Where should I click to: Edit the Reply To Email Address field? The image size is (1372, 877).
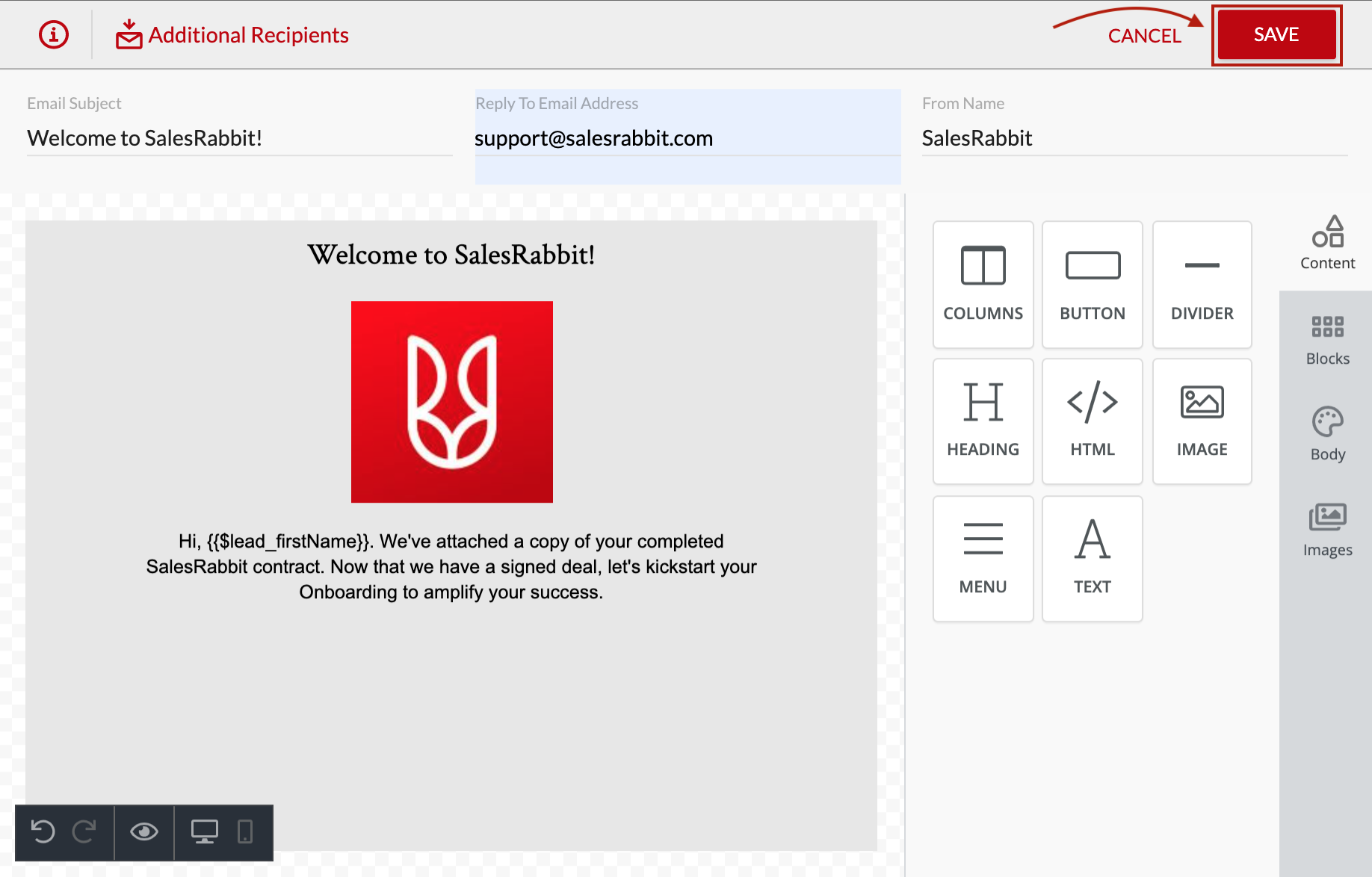687,138
